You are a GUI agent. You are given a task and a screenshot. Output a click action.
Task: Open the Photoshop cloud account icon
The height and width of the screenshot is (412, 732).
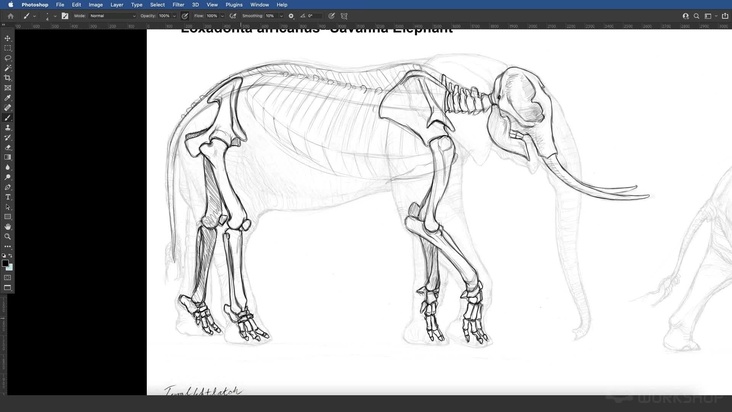[x=685, y=16]
